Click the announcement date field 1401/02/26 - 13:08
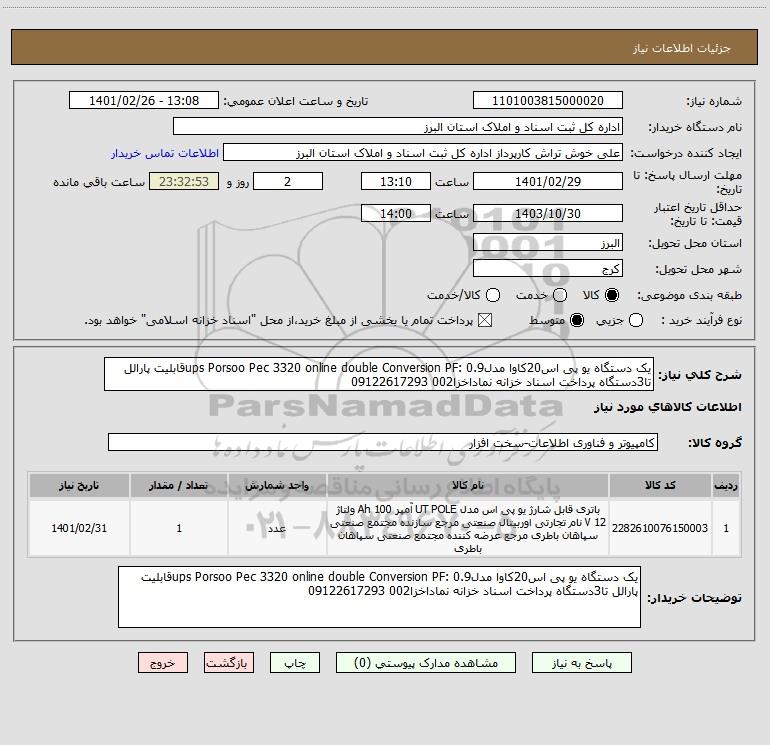Viewport: 770px width, 745px height. coord(144,100)
